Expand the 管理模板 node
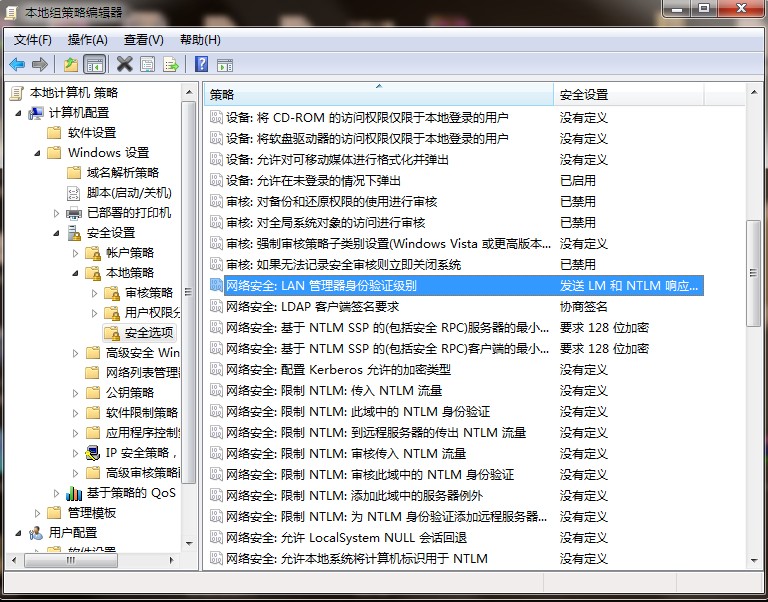 pyautogui.click(x=37, y=513)
